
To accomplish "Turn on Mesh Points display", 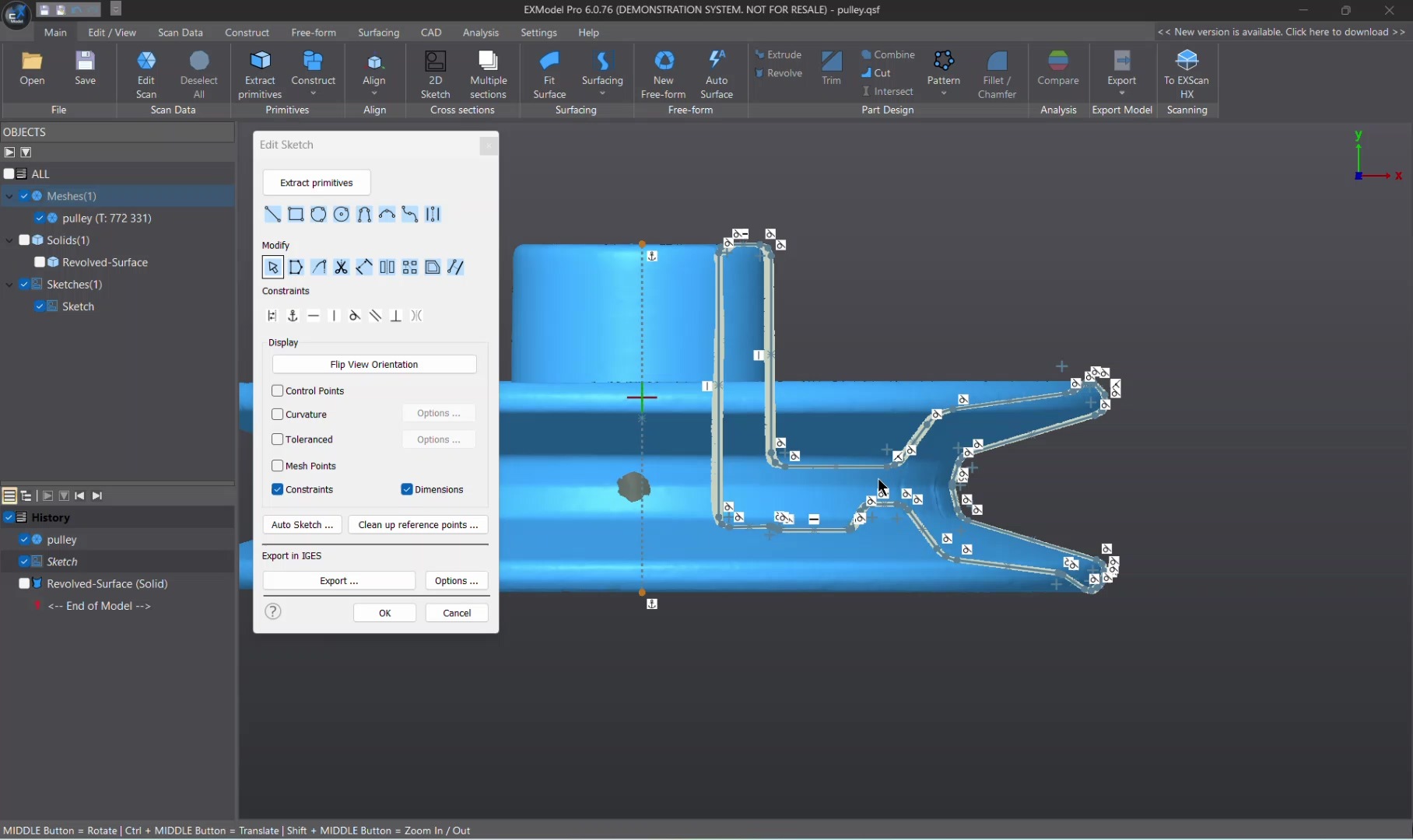I will [x=278, y=466].
